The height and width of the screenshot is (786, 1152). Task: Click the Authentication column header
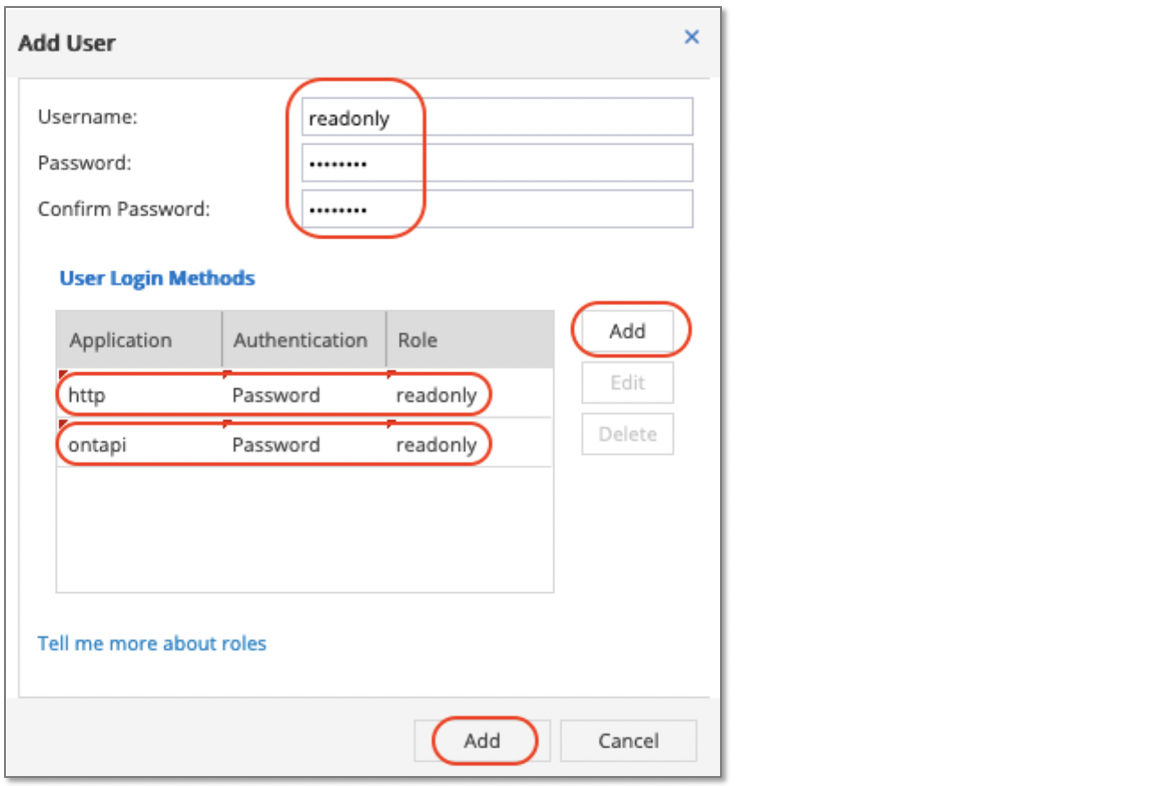(x=302, y=340)
